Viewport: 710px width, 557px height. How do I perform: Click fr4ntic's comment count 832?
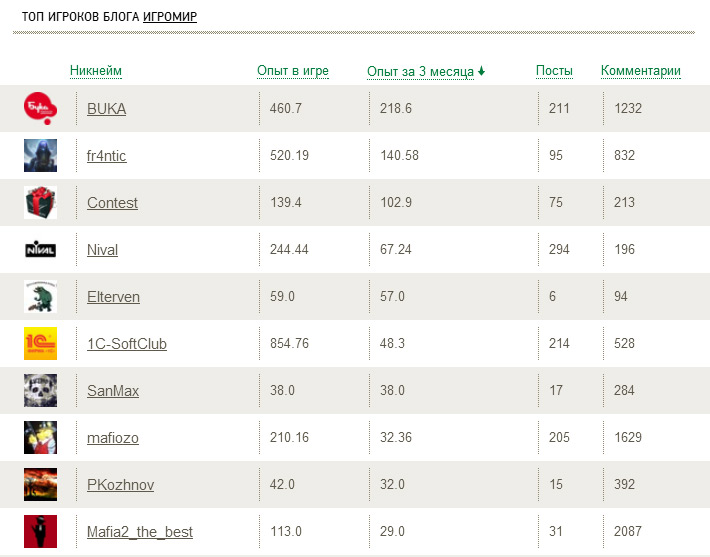(624, 155)
